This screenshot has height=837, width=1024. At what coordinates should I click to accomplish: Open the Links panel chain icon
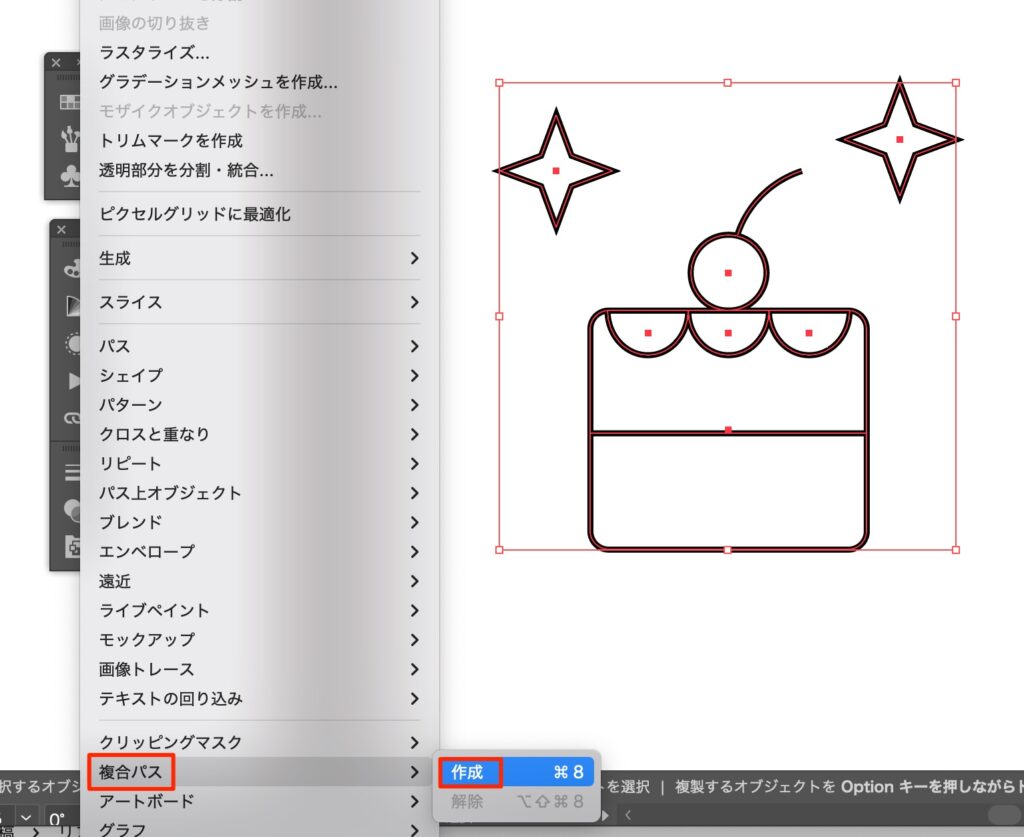click(x=72, y=419)
